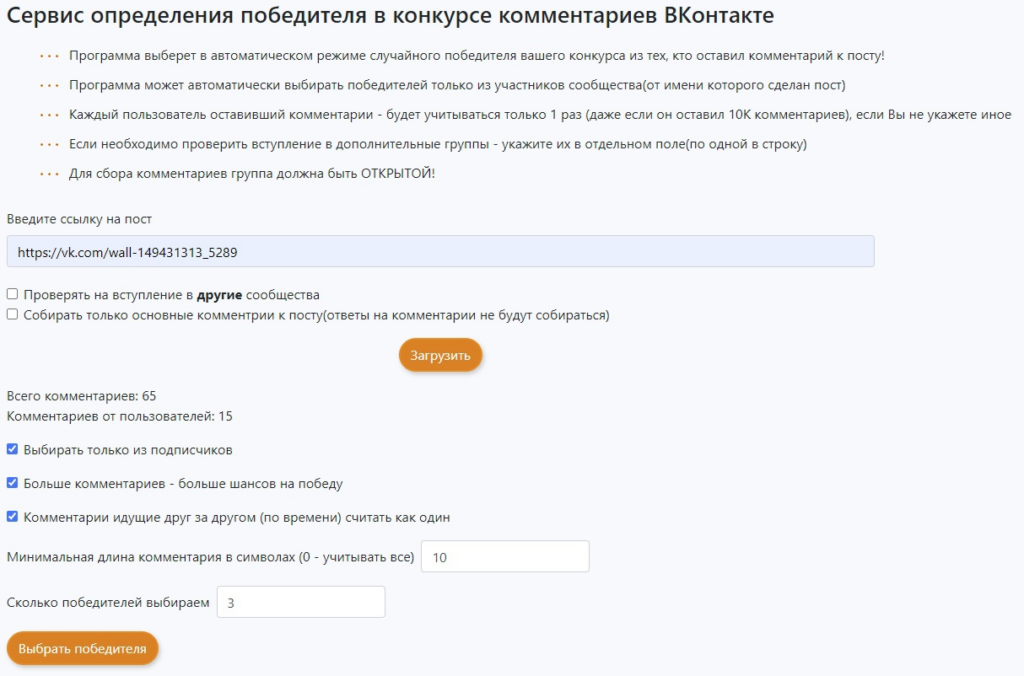Toggle consecutive comments counted as one
The height and width of the screenshot is (676, 1024).
[12, 517]
